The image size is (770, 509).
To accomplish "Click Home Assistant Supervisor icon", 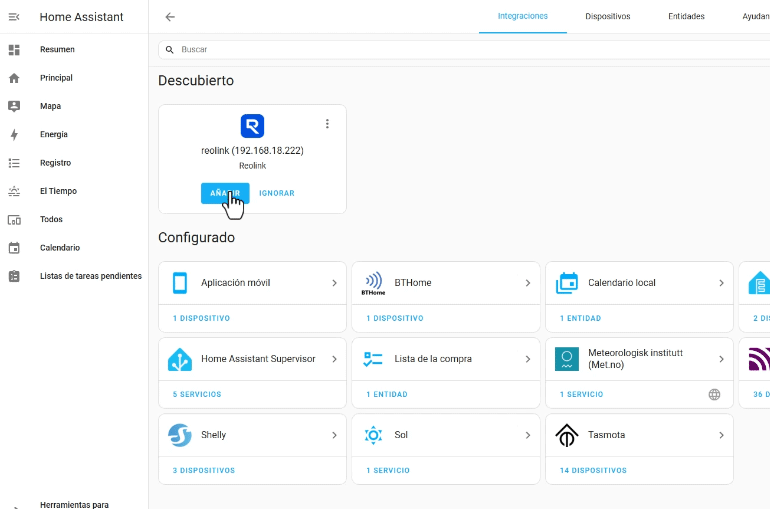I will (180, 359).
